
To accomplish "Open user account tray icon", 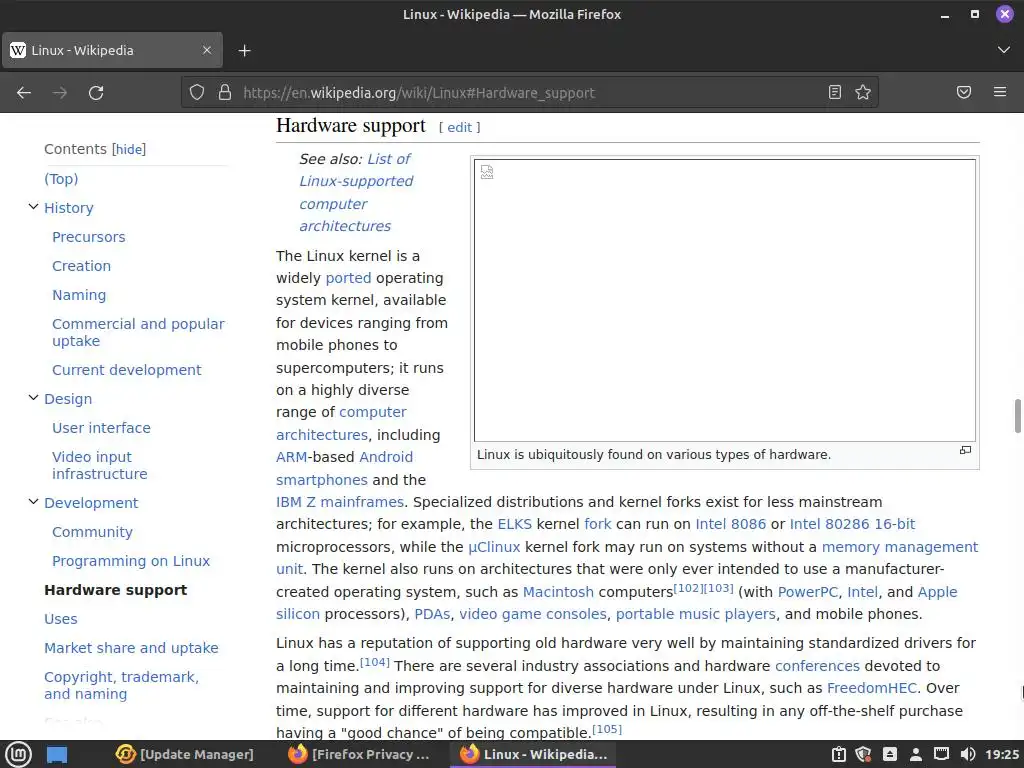I will click(x=916, y=754).
